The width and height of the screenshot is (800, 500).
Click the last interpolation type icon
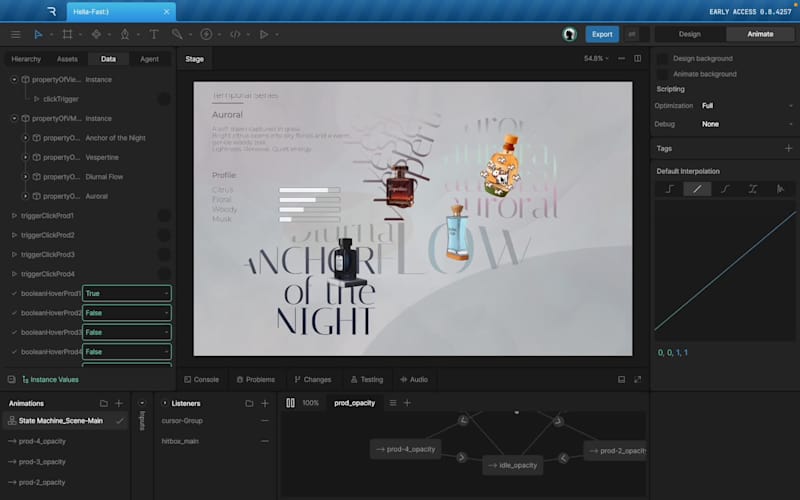780,189
